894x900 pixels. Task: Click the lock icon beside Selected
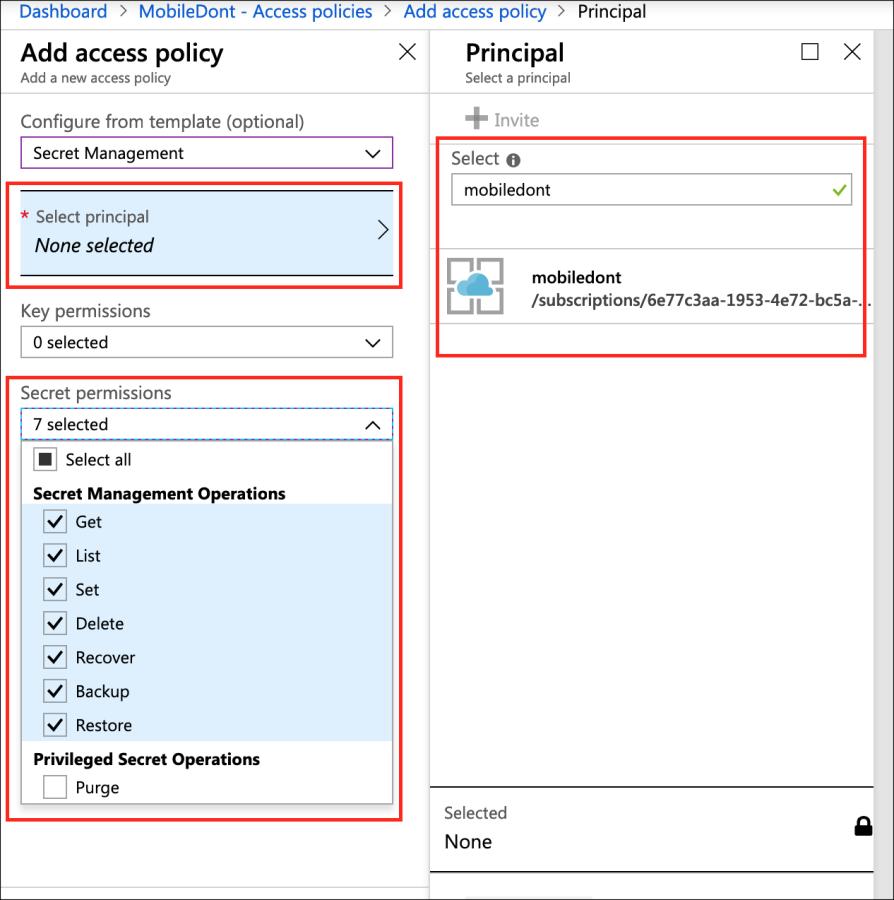pos(863,827)
